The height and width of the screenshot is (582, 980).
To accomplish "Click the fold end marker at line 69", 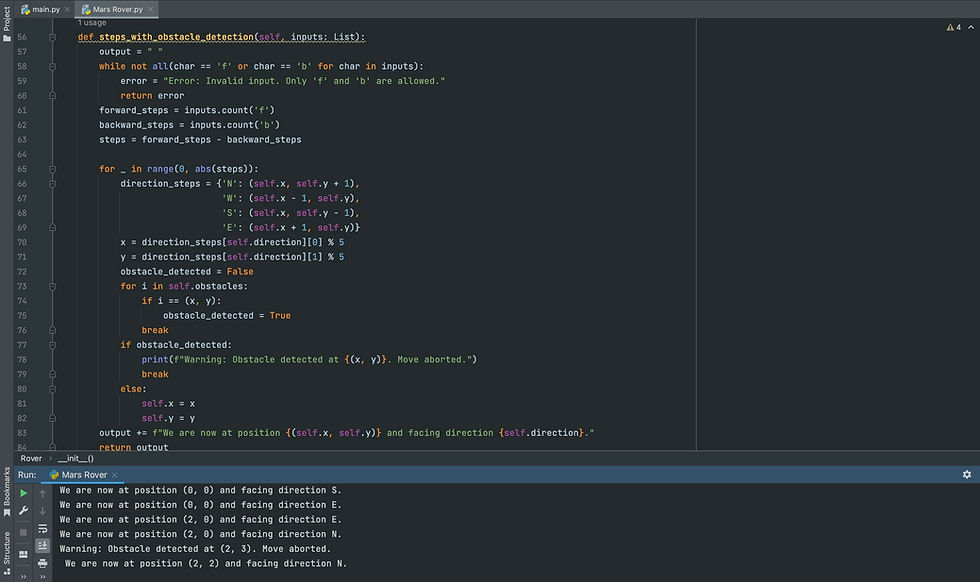I will click(52, 228).
